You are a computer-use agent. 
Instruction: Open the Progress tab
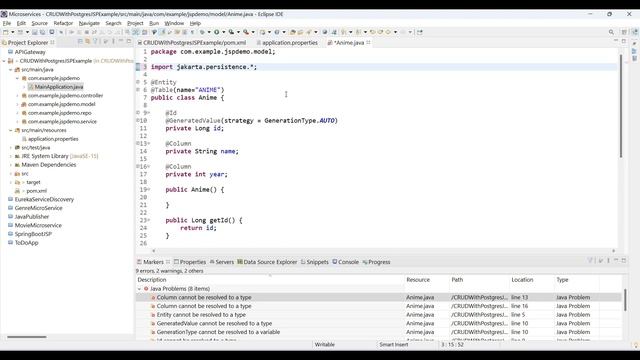376,262
